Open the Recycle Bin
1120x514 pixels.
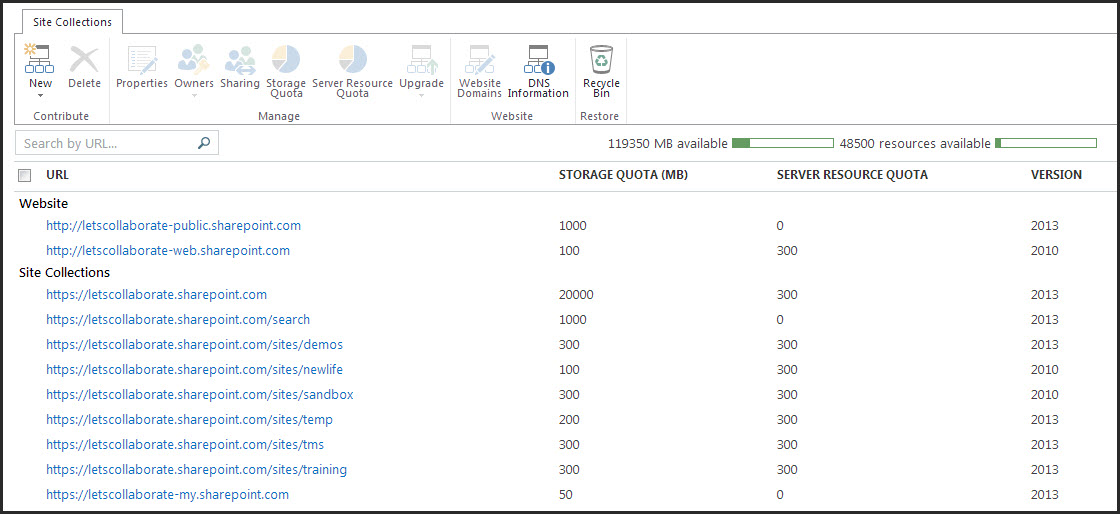(601, 61)
